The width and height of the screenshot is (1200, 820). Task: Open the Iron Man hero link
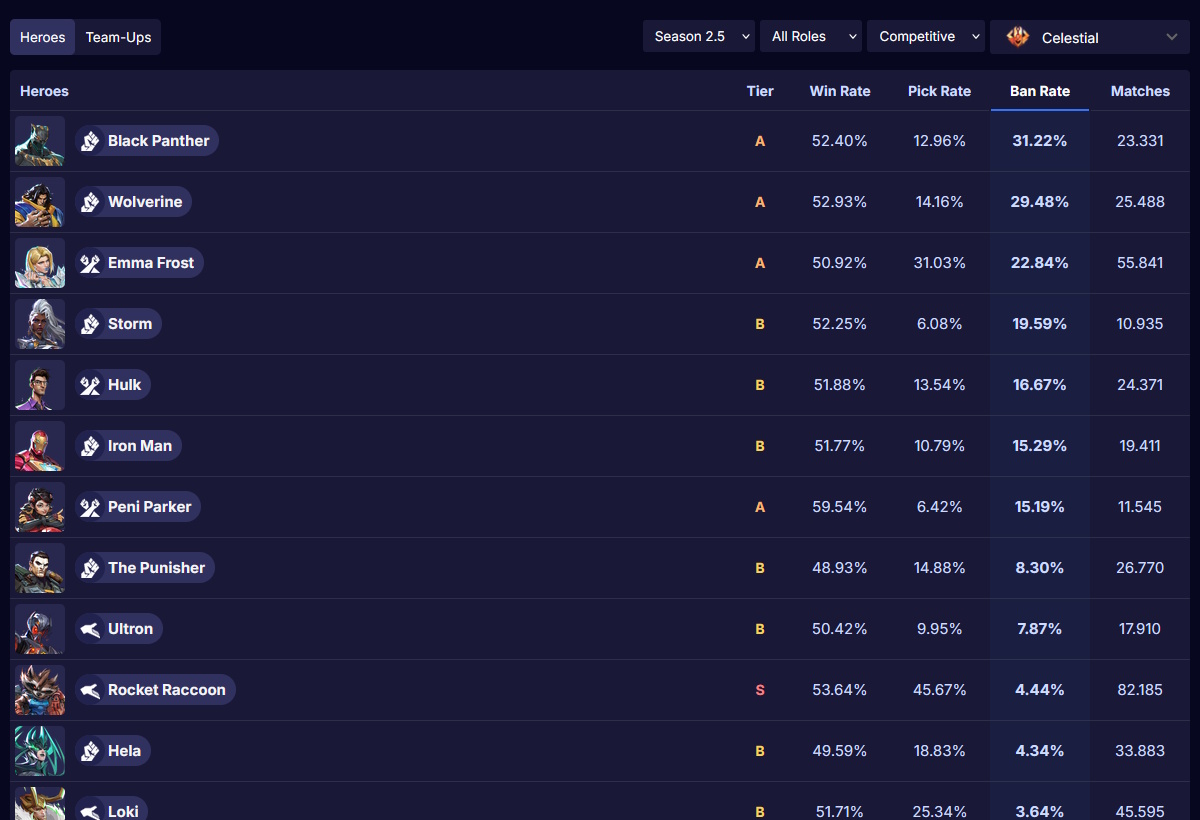pyautogui.click(x=128, y=446)
